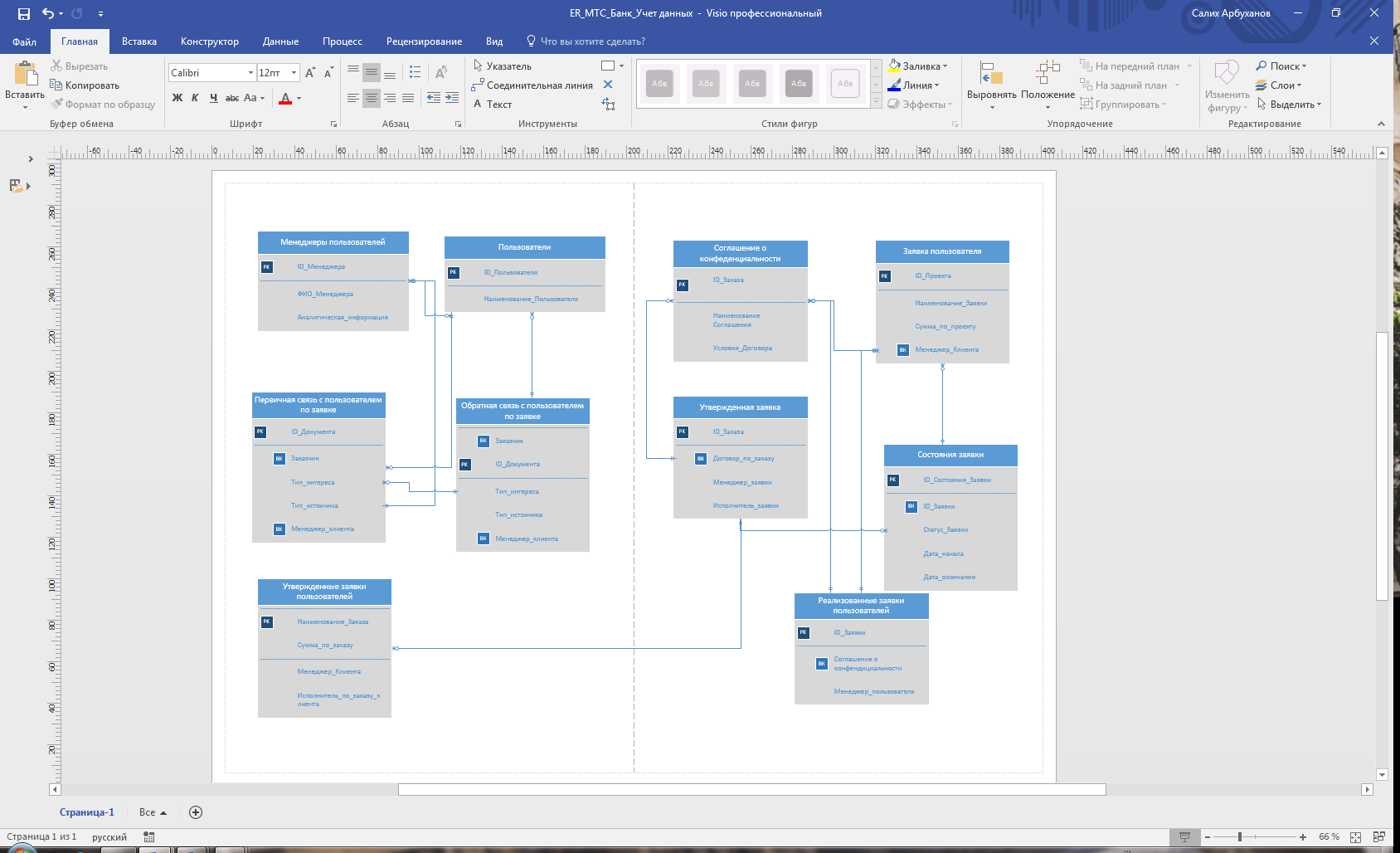Screen dimensions: 1400x853
Task: Switch to the Процесс tab
Action: (343, 41)
